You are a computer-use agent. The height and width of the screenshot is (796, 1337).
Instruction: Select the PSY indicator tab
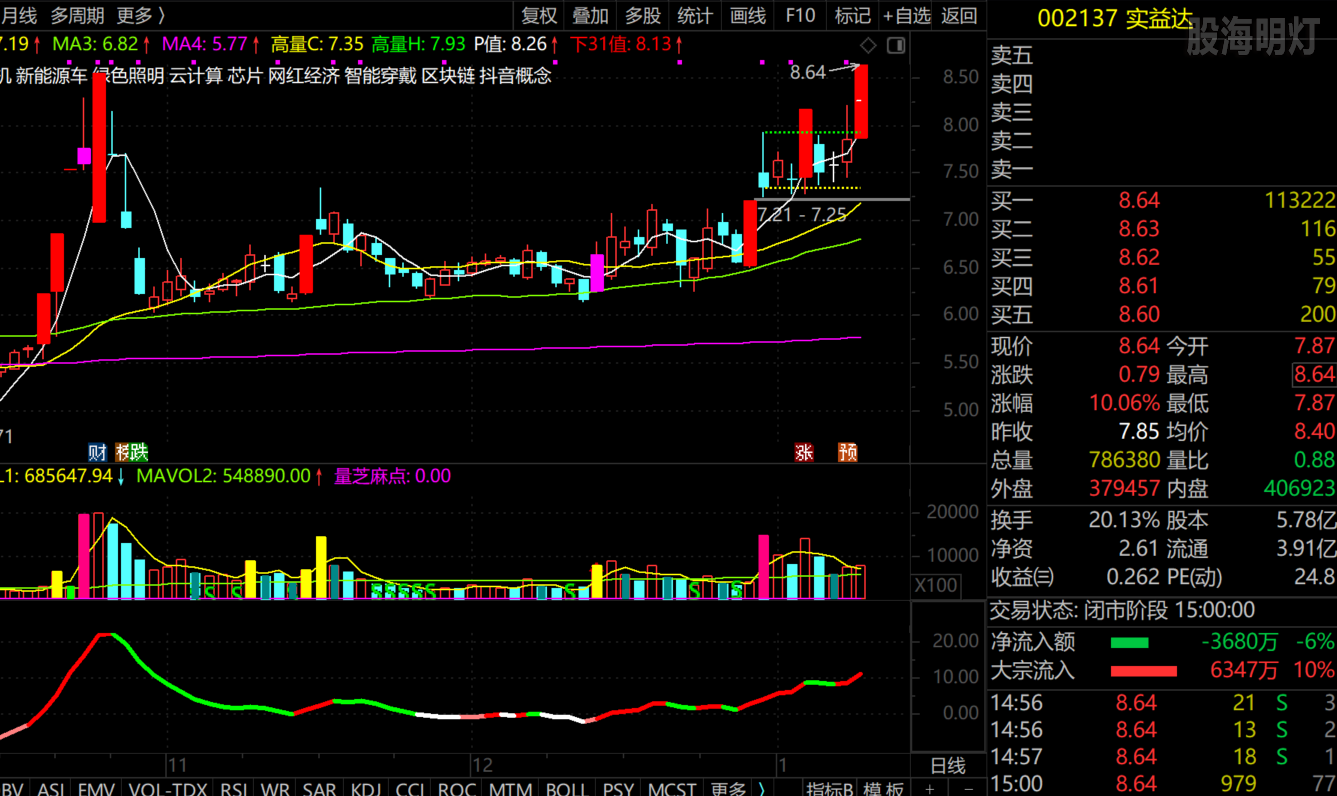click(618, 789)
